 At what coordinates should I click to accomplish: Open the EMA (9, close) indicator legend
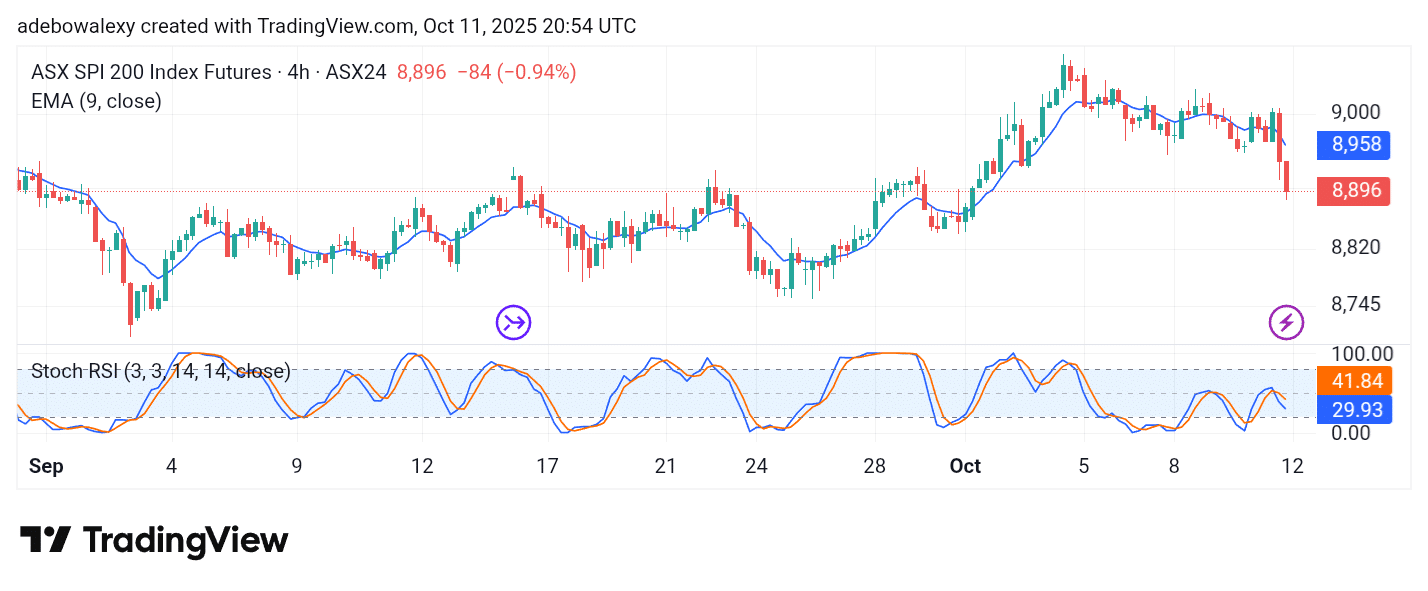tap(96, 101)
